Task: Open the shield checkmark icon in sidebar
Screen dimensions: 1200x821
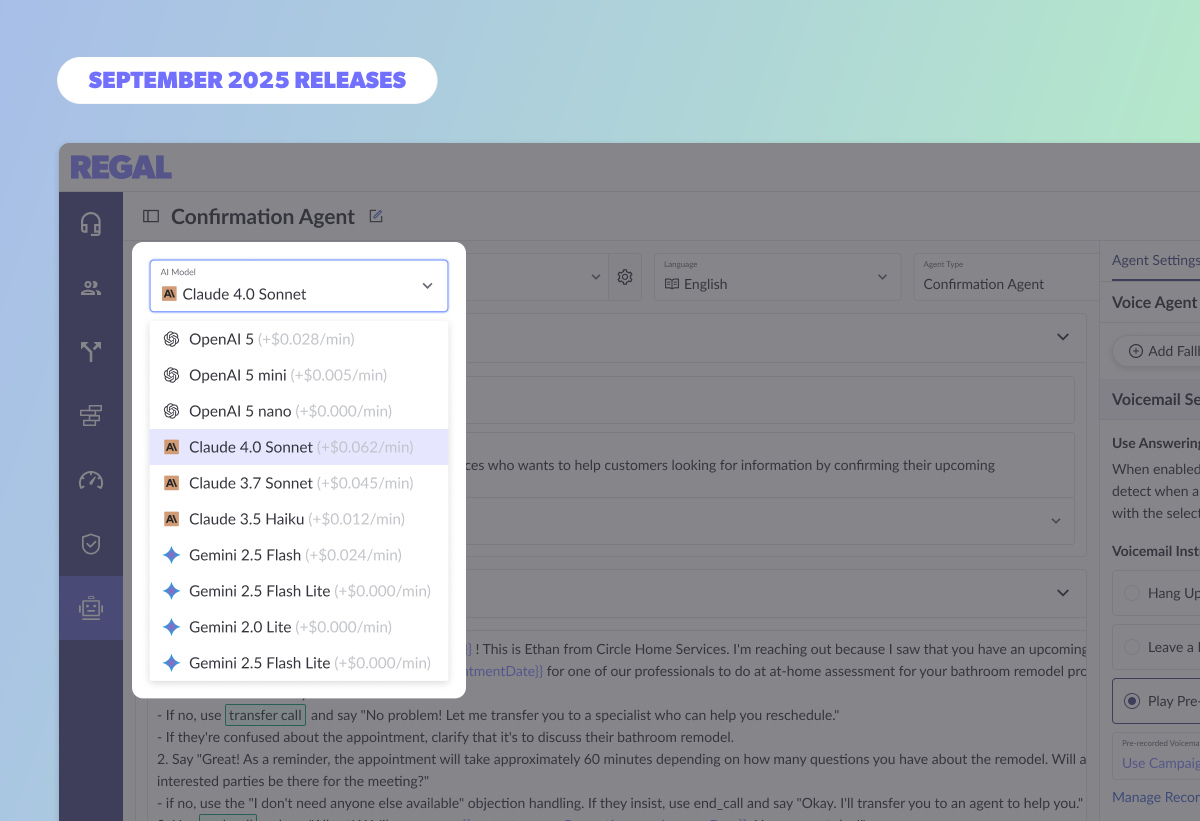Action: click(91, 544)
